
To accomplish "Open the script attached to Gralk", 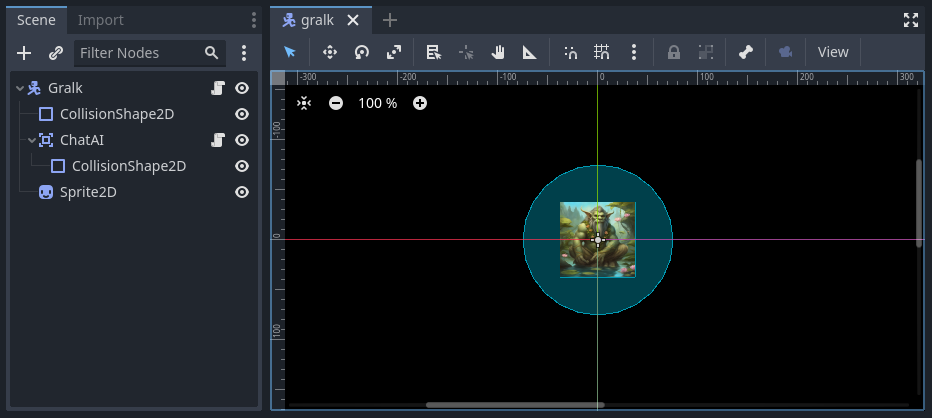I will point(217,88).
